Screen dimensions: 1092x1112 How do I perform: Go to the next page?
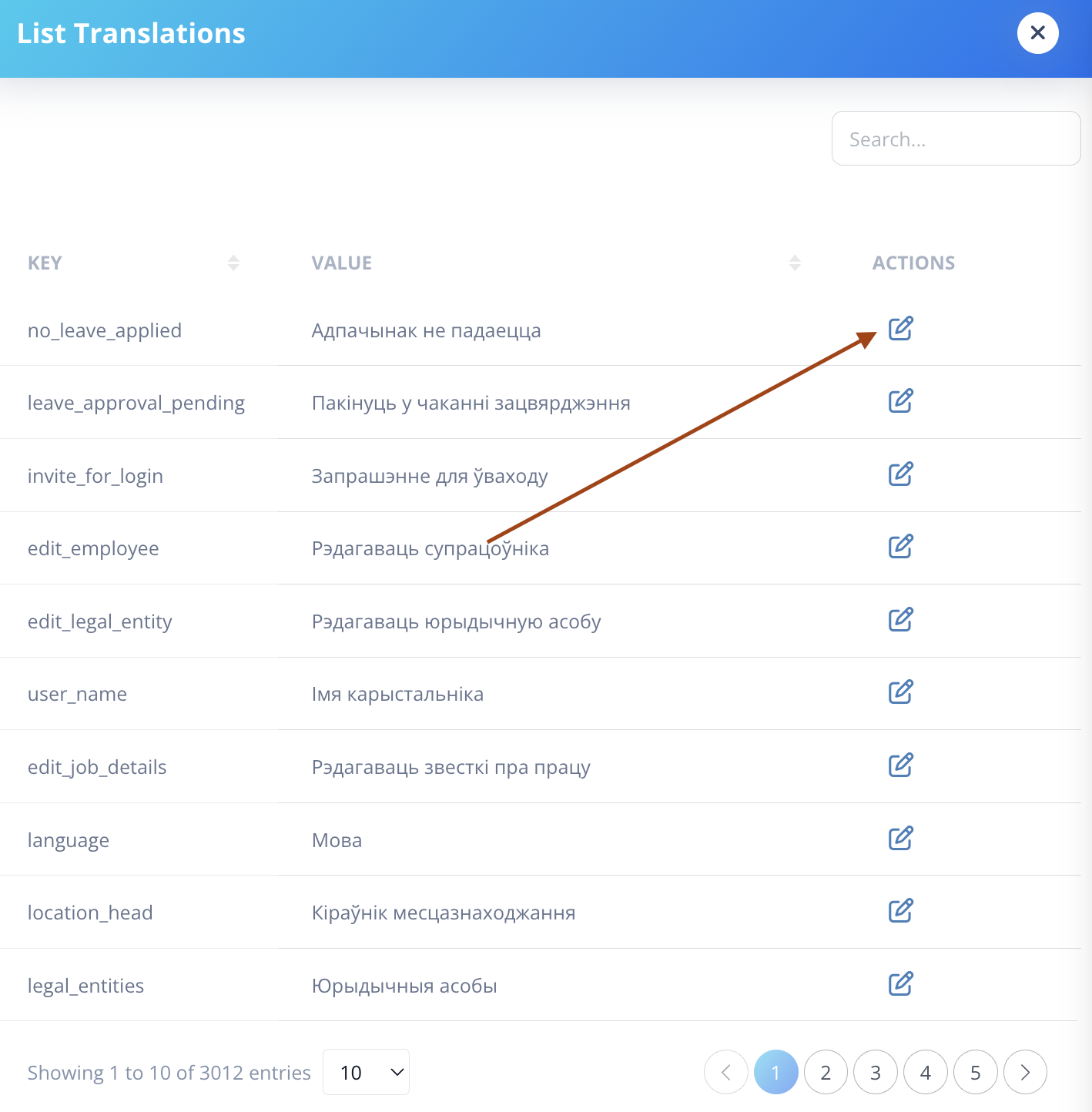(x=1025, y=1072)
